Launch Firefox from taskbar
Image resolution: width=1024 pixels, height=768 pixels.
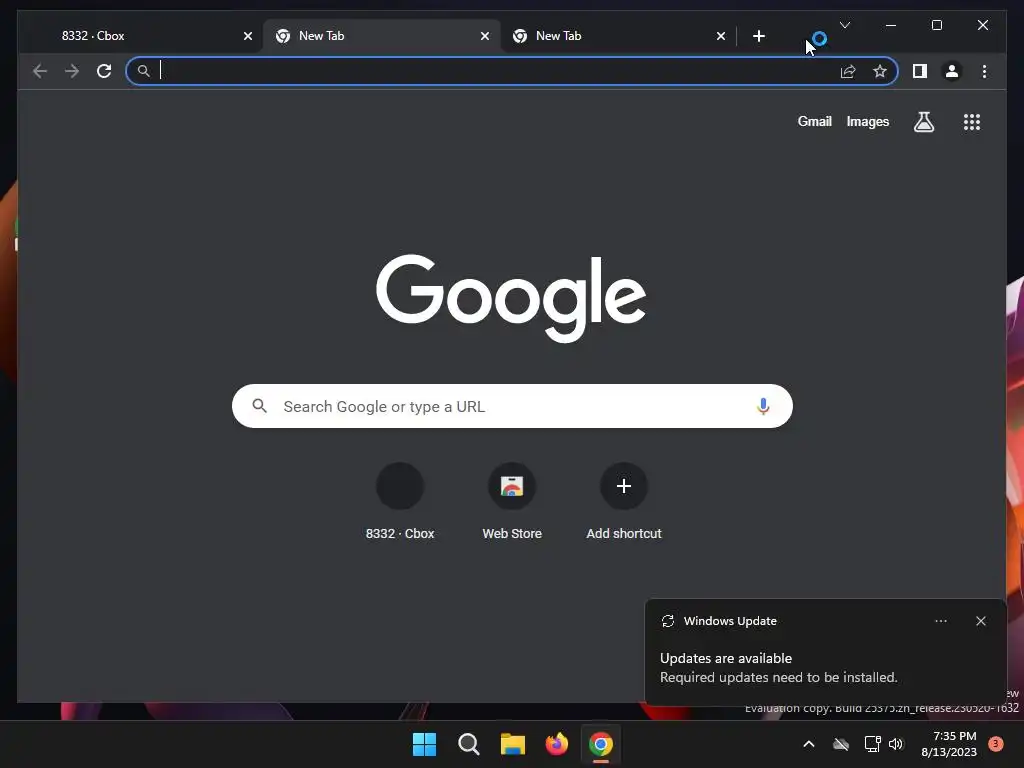[x=556, y=744]
